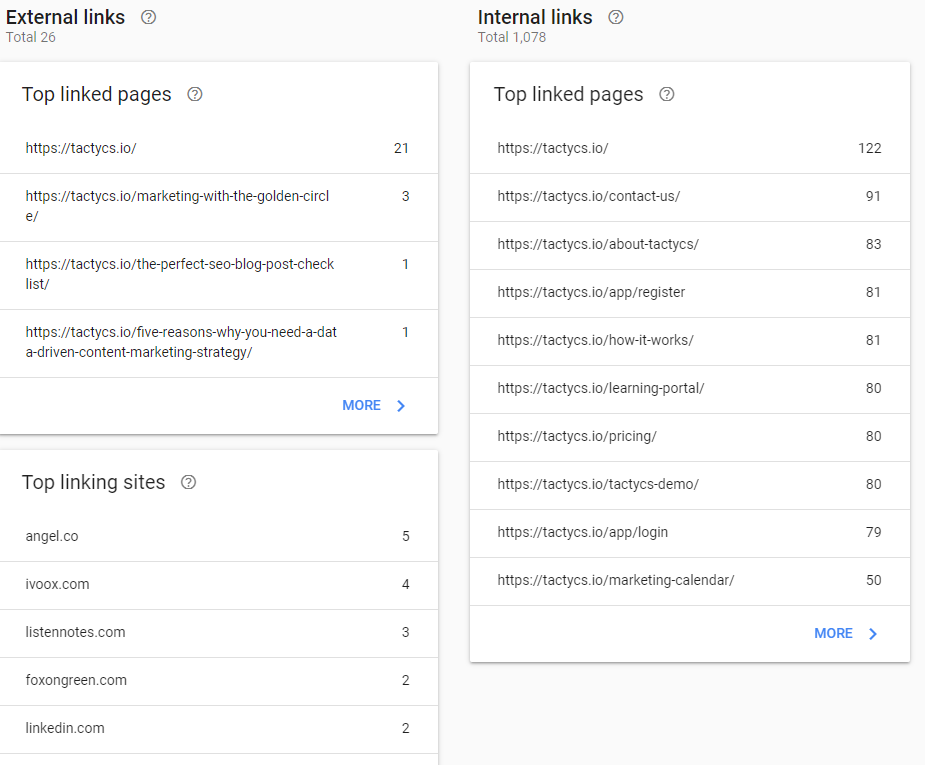Open help for Top linking sites

[189, 482]
